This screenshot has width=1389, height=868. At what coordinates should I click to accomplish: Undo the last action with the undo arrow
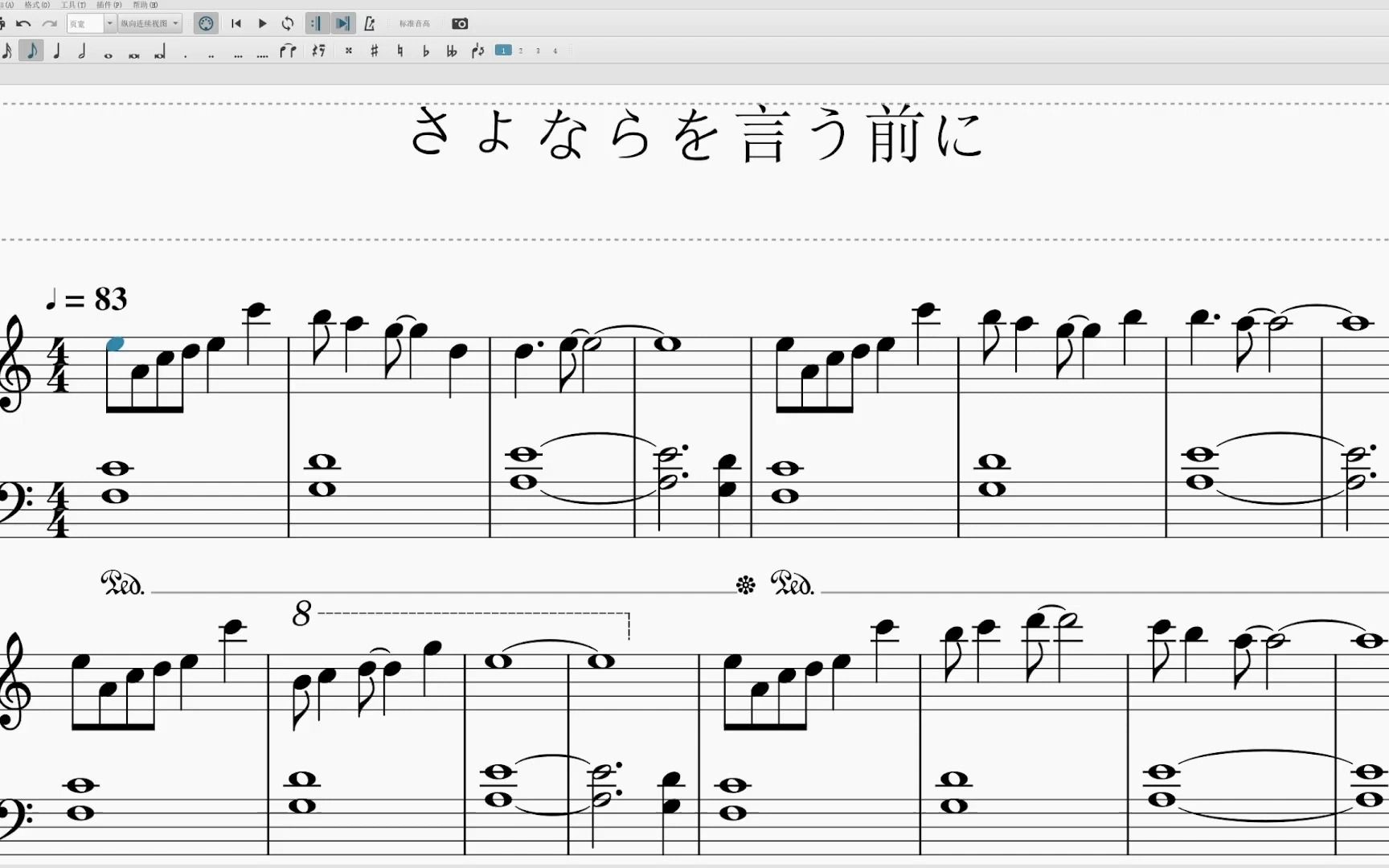click(23, 24)
